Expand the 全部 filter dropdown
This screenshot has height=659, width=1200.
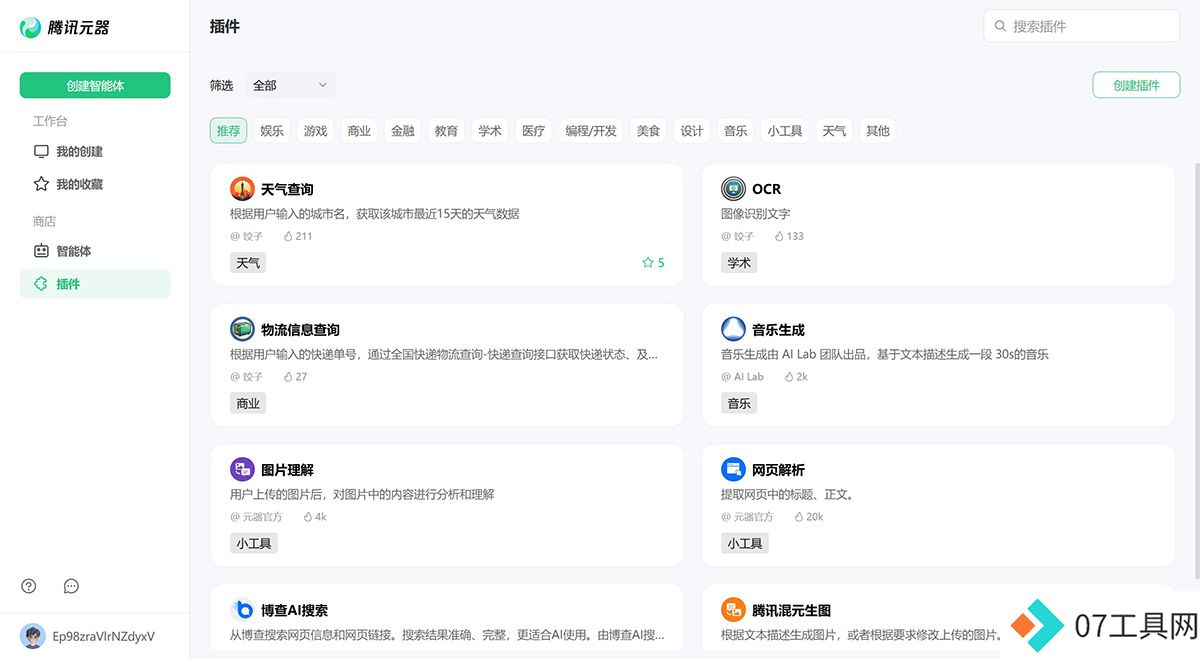point(290,85)
